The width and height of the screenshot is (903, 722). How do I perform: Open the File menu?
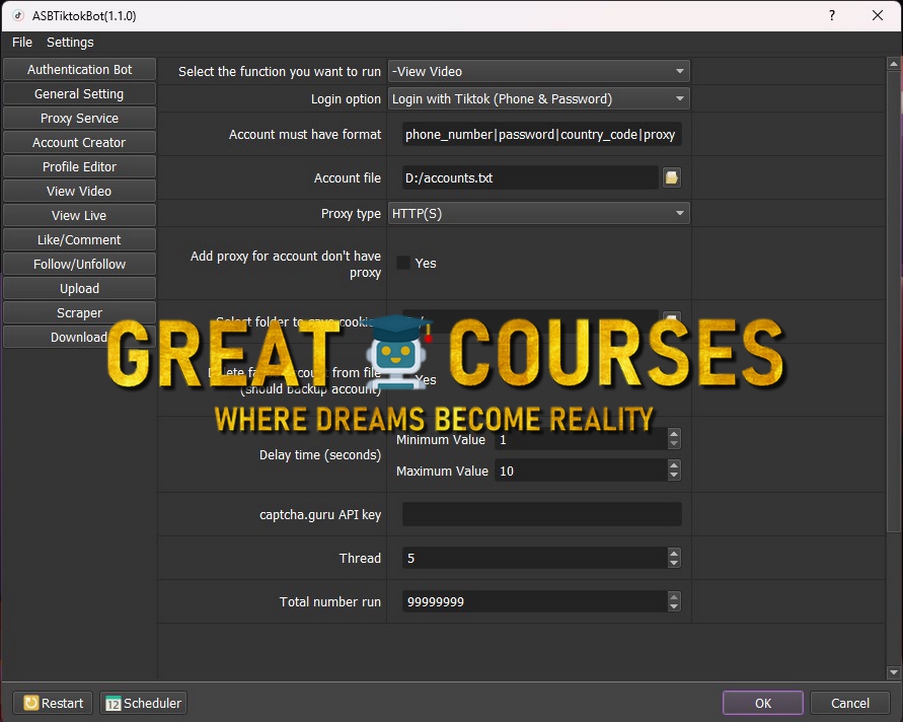[x=22, y=42]
